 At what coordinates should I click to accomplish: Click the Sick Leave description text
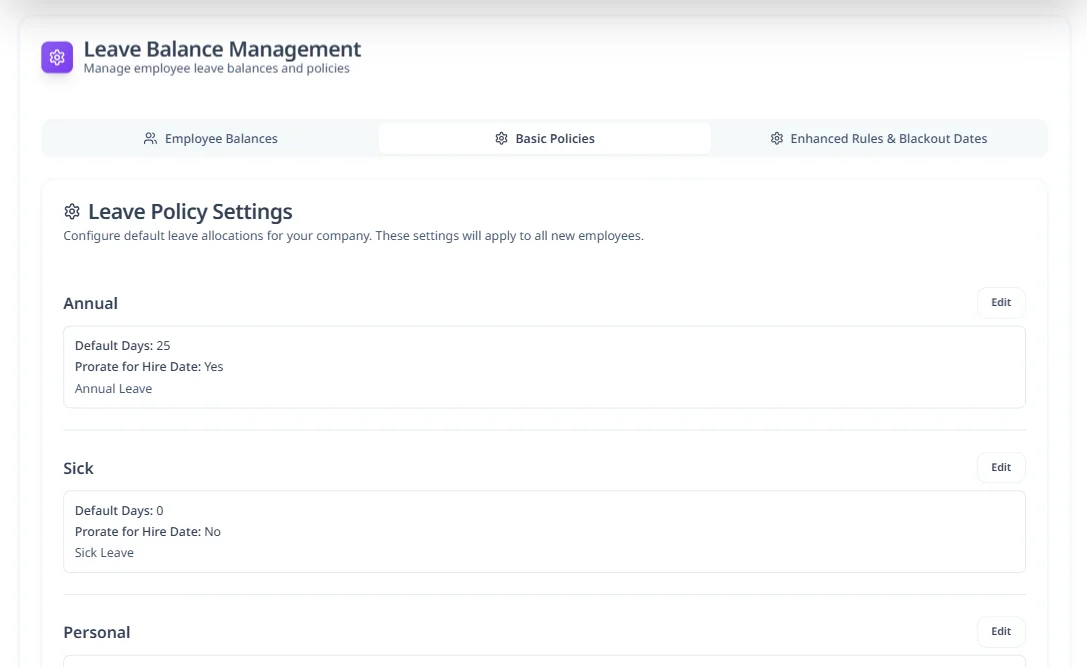[105, 553]
